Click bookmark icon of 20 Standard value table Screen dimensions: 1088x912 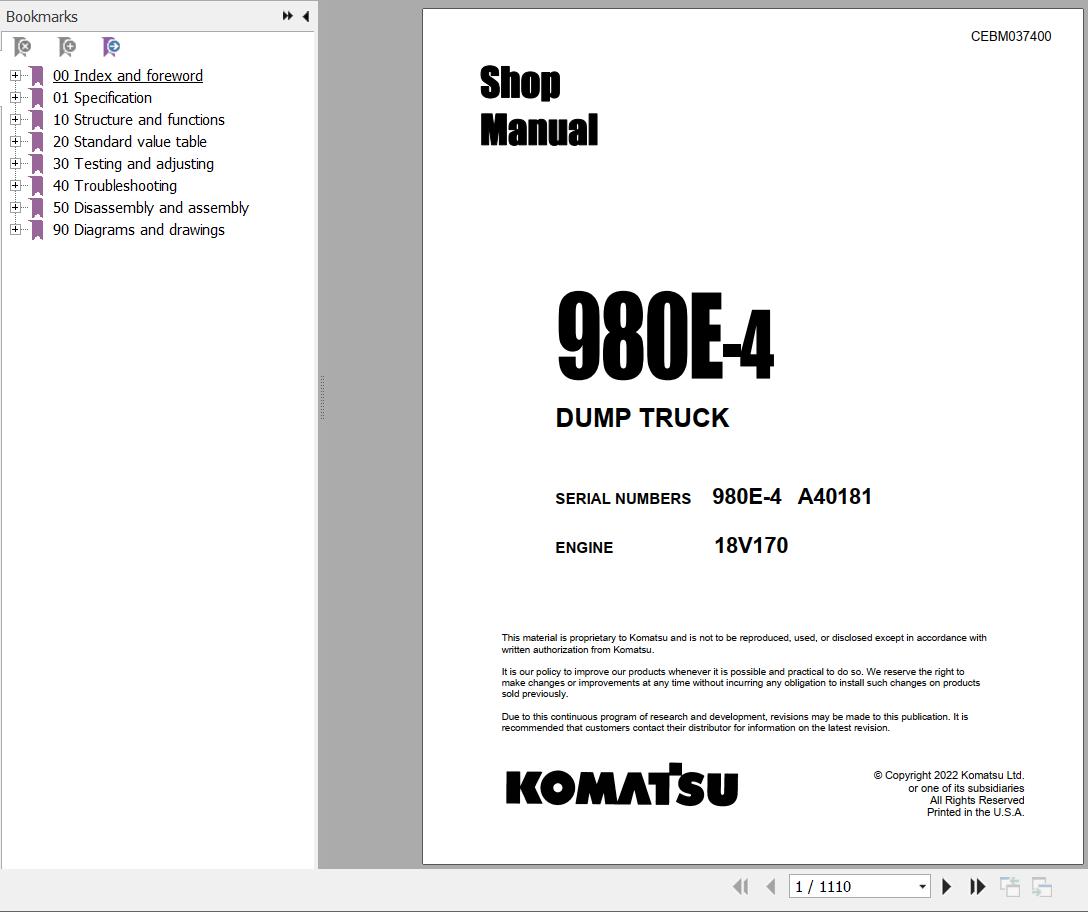click(x=37, y=142)
